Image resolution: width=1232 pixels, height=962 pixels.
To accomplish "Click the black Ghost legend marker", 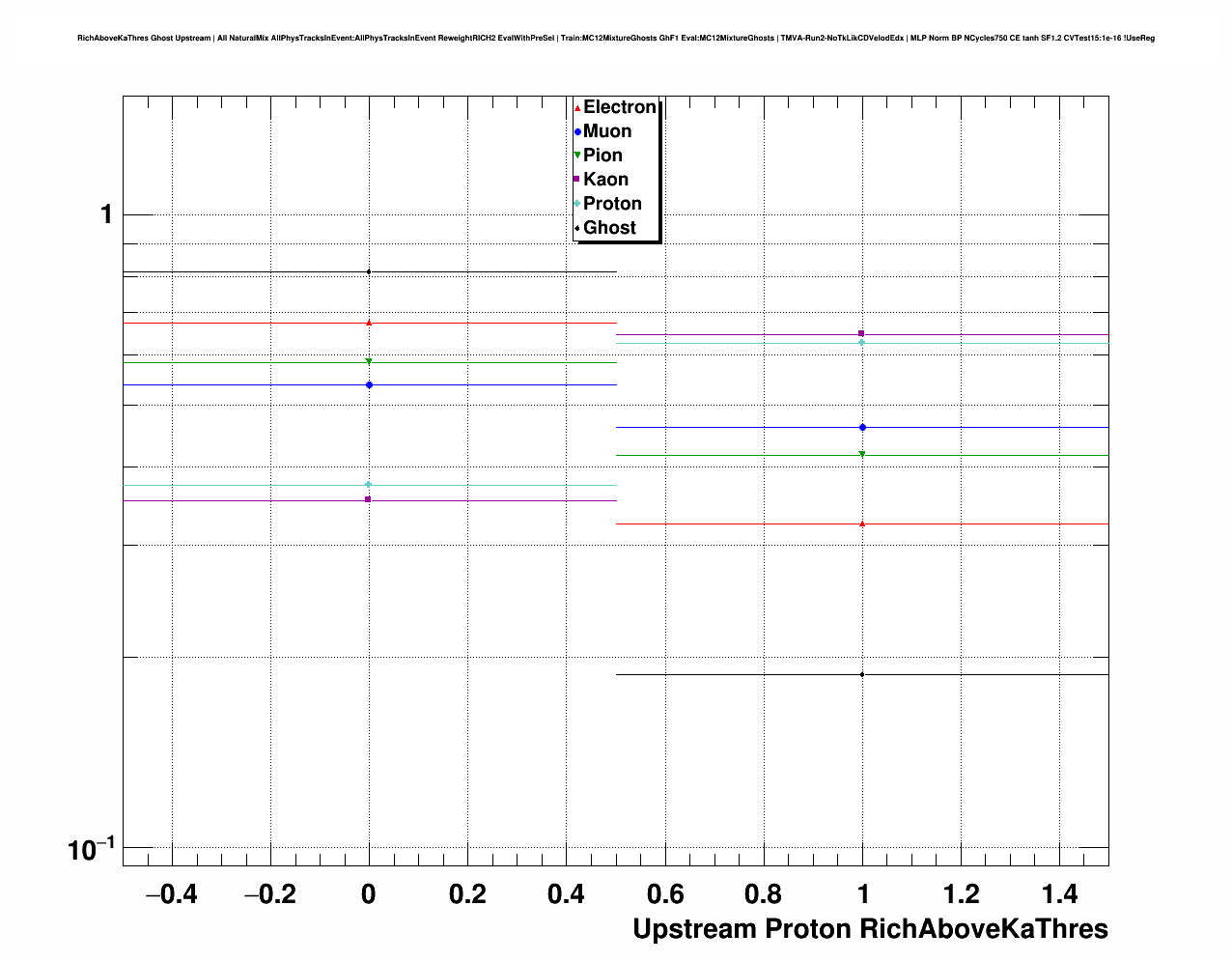I will click(x=577, y=228).
